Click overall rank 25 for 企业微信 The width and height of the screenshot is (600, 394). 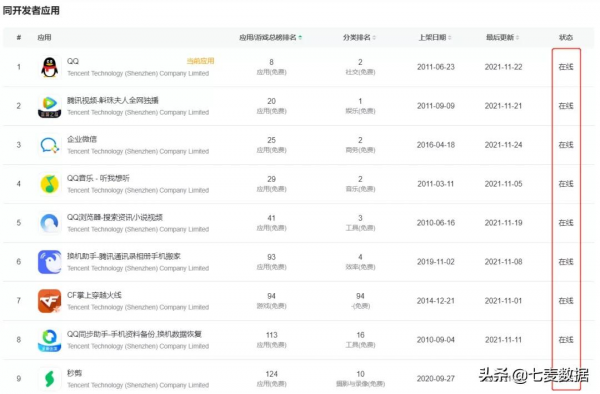[271, 140]
